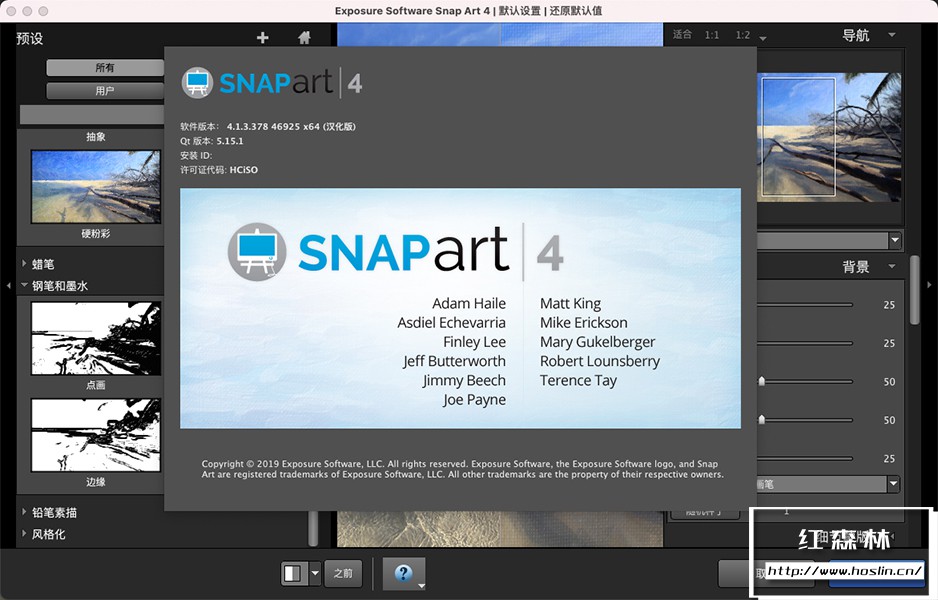This screenshot has height=600, width=938.
Task: Toggle the split view layout button
Action: point(294,573)
